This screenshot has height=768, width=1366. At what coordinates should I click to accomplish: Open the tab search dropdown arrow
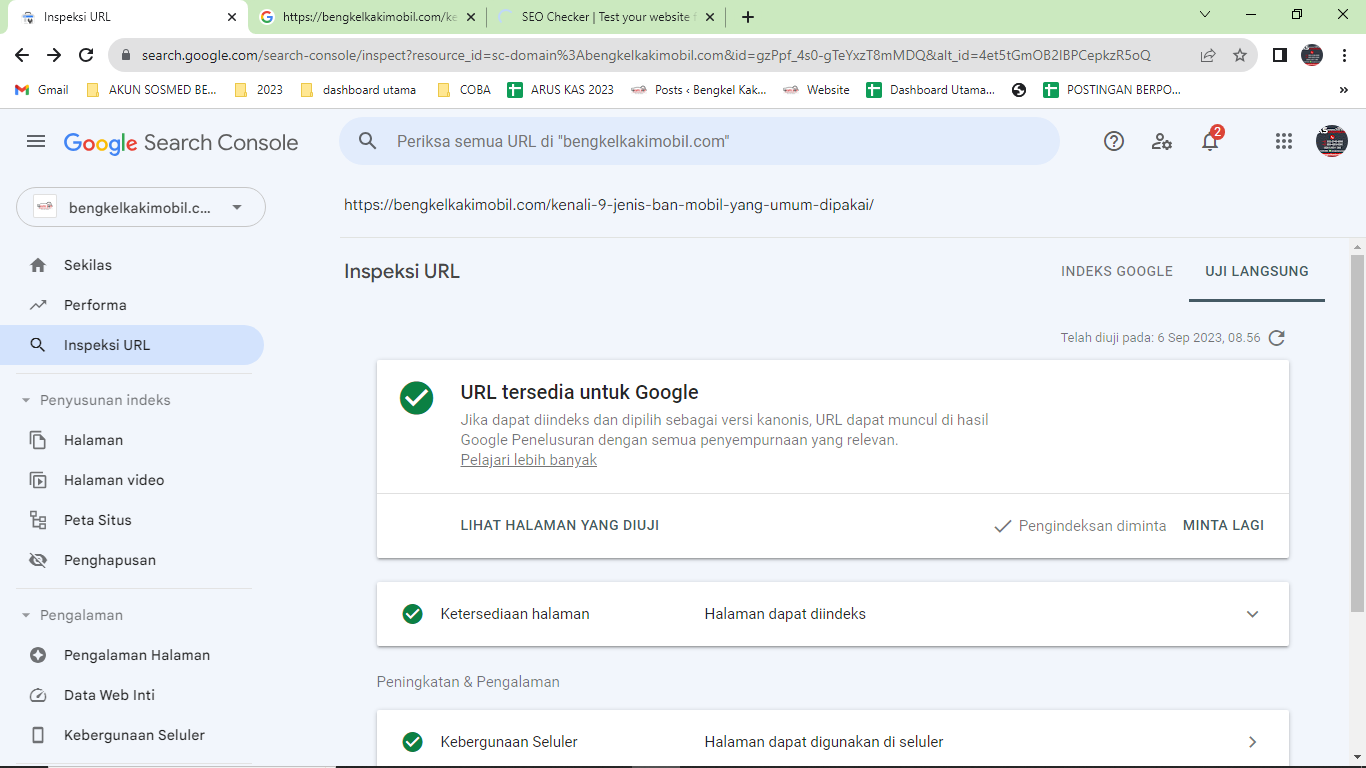click(1205, 14)
